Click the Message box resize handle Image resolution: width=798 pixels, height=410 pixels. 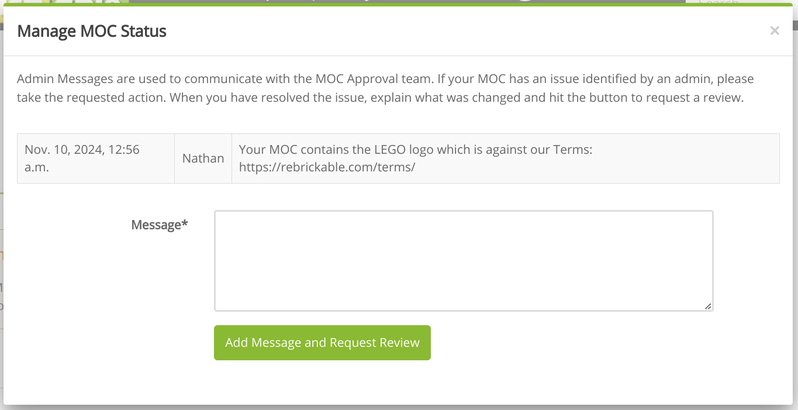pos(708,306)
